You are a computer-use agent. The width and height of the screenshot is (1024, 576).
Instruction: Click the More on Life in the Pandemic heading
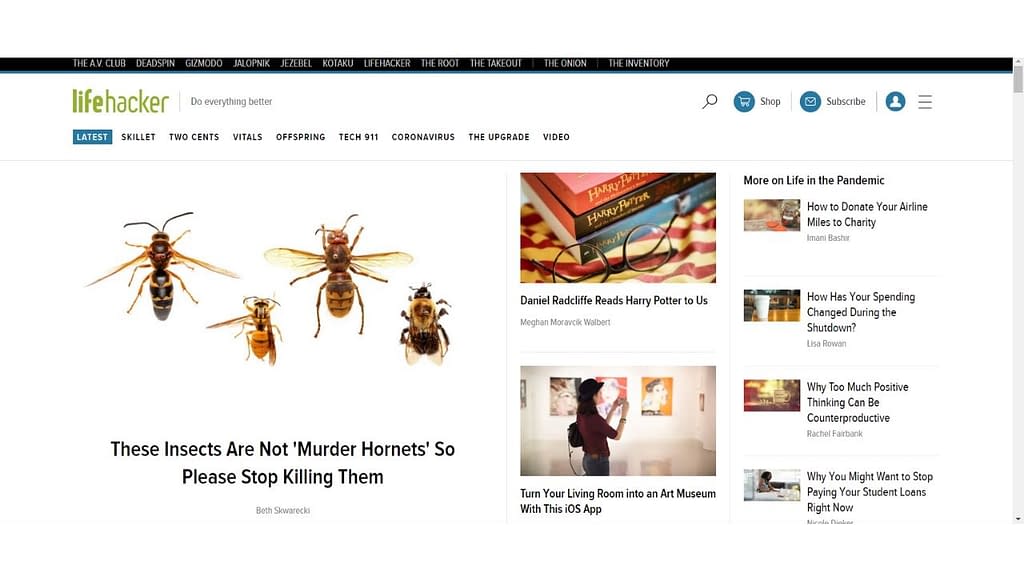click(x=814, y=180)
